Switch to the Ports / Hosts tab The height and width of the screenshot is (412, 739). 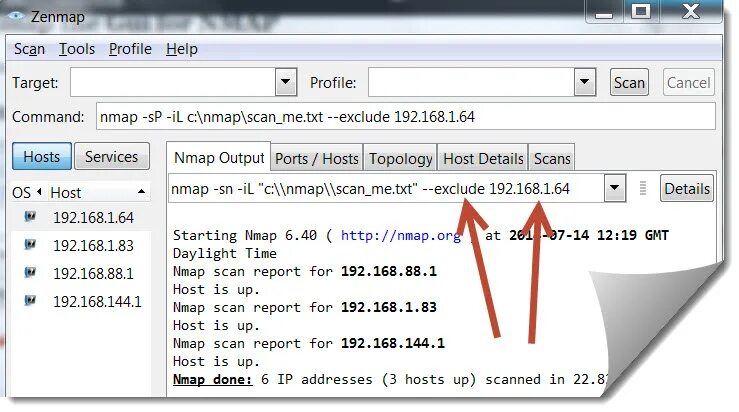point(317,158)
